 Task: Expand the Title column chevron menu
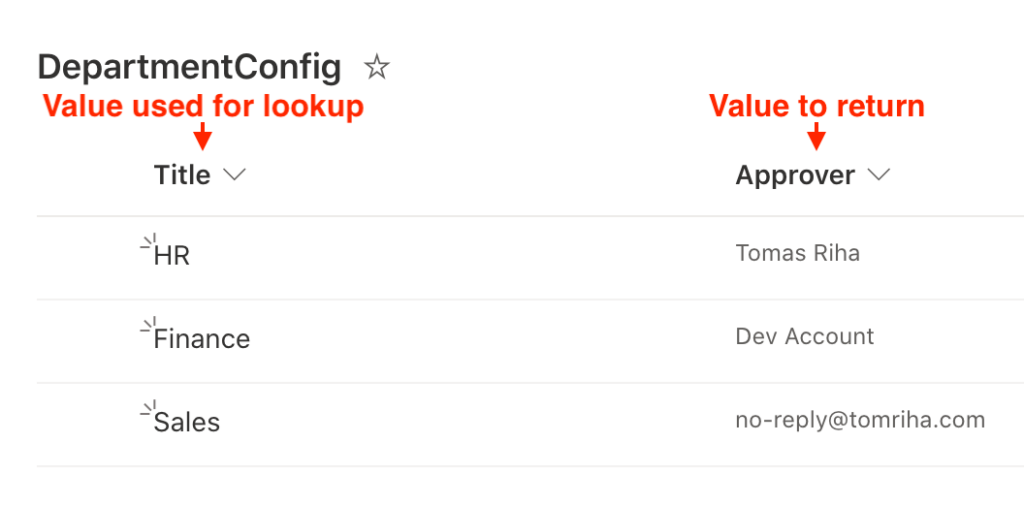[x=234, y=174]
